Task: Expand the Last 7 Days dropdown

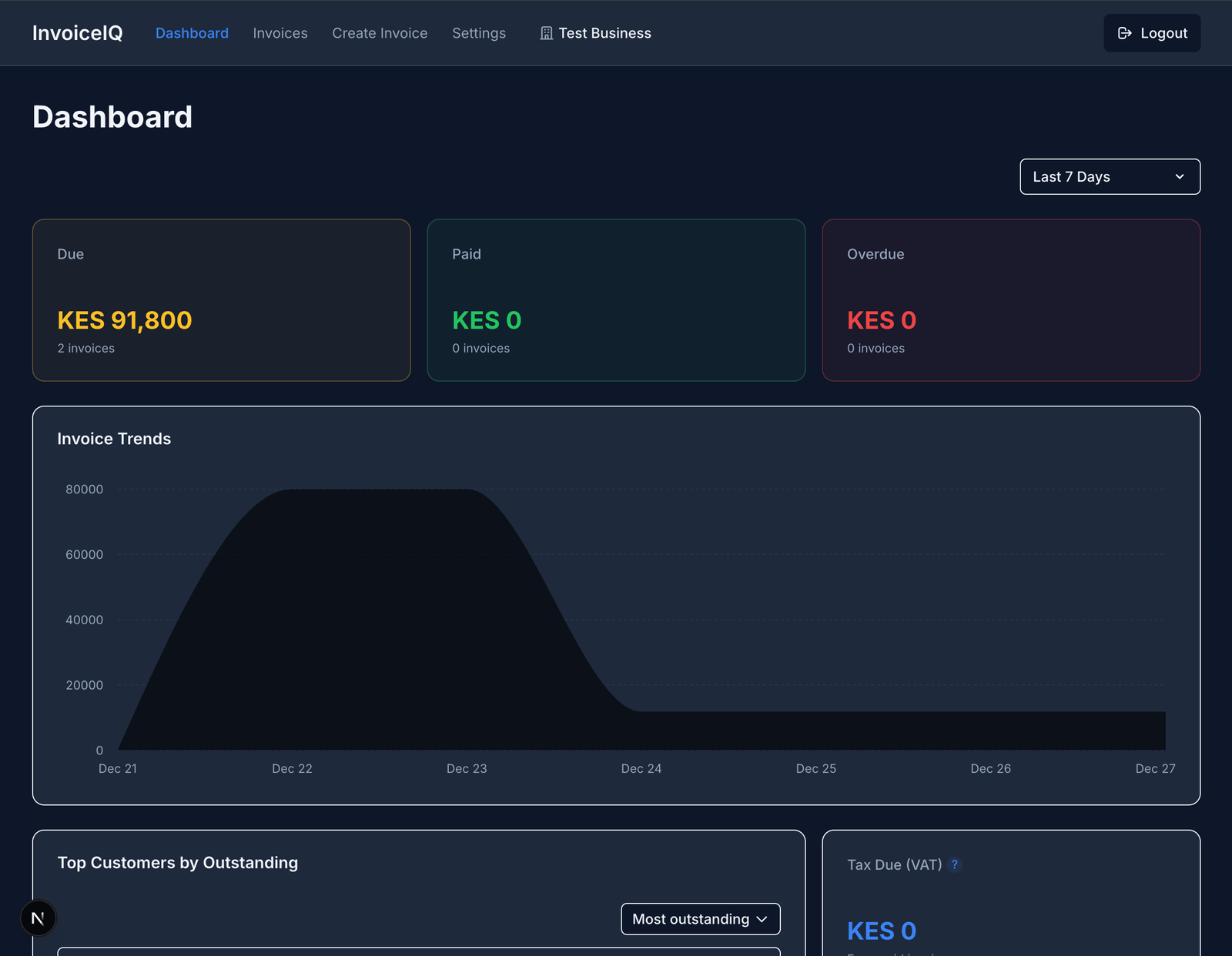Action: [x=1110, y=177]
